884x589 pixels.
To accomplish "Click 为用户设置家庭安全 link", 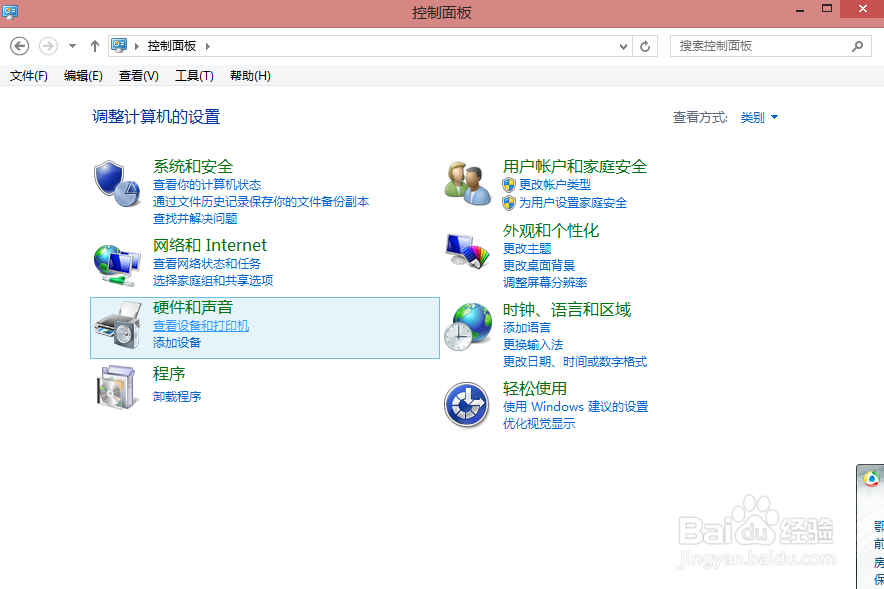I will (x=573, y=203).
